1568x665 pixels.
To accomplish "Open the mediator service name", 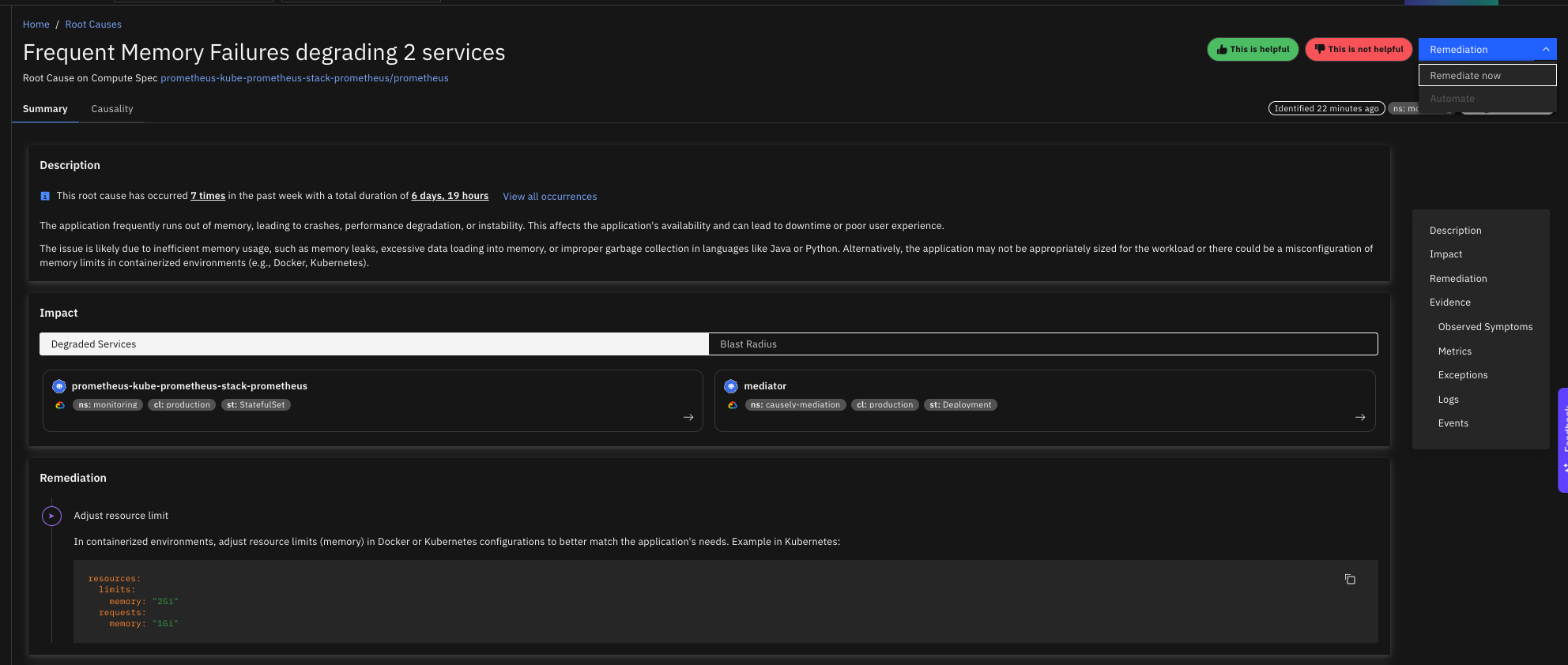I will pyautogui.click(x=765, y=386).
